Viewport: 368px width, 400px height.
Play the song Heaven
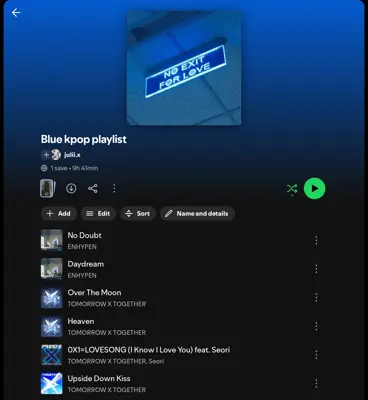coord(81,321)
